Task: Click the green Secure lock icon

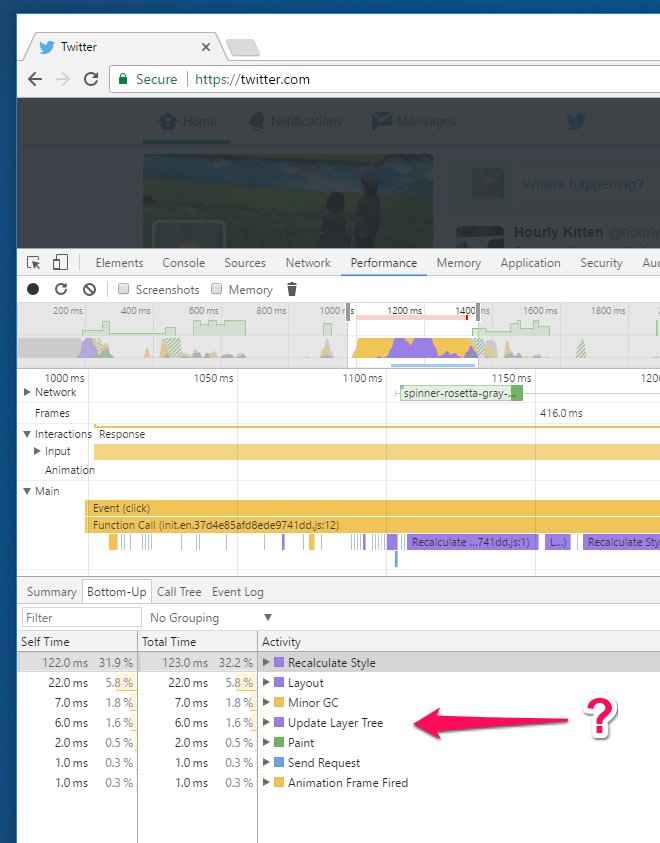Action: tap(123, 79)
